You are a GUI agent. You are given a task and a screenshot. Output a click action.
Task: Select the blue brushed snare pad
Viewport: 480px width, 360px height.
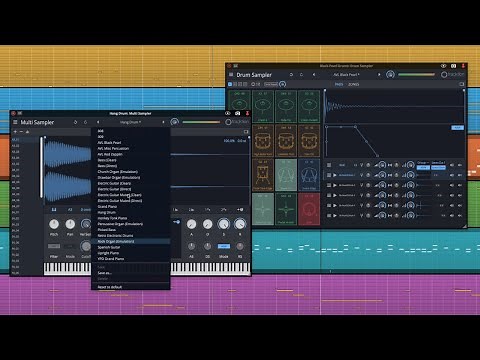click(309, 175)
